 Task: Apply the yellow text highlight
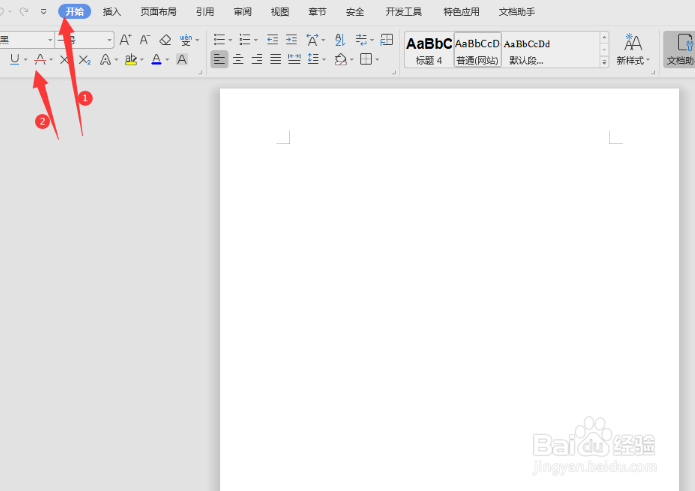click(131, 59)
